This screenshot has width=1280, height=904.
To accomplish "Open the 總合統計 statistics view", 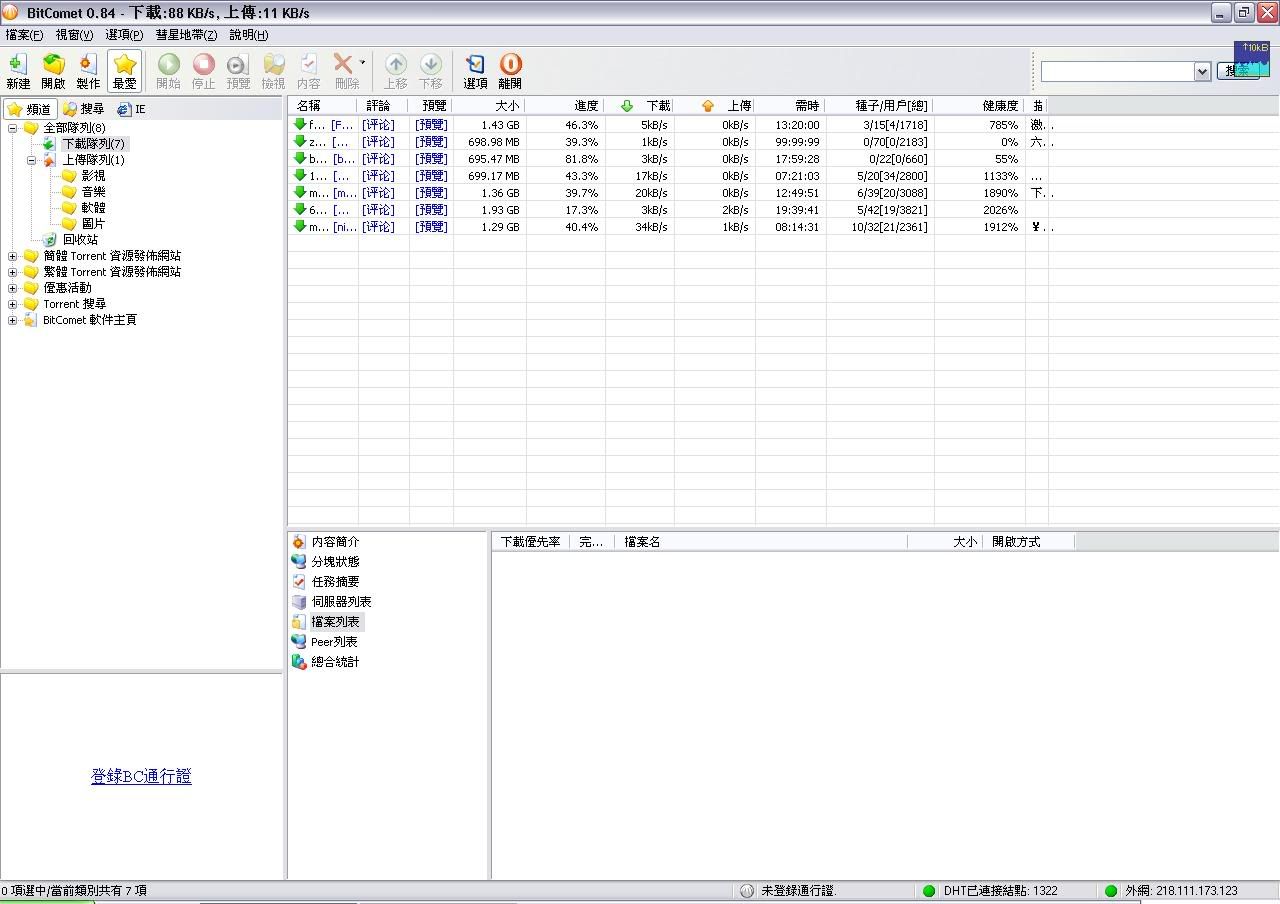I will coord(334,662).
